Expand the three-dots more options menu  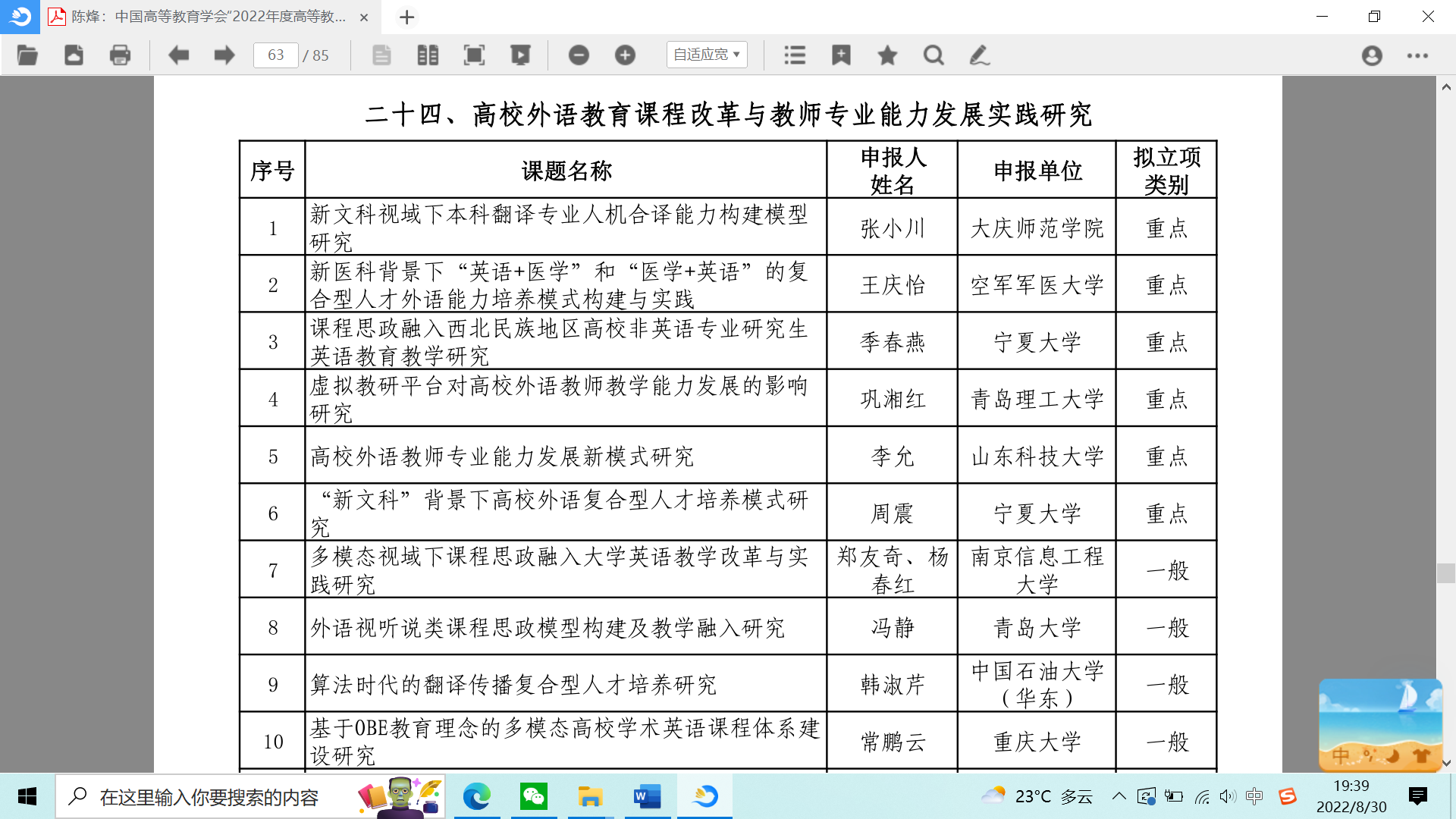(1417, 55)
